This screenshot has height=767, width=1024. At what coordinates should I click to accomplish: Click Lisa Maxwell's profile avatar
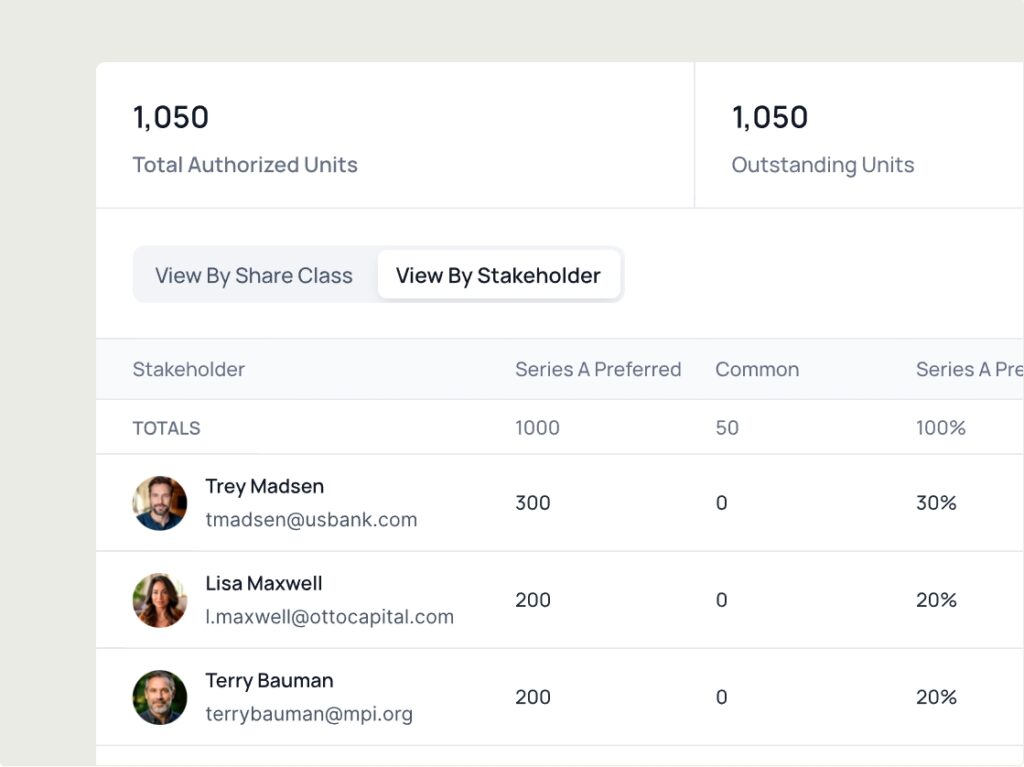[x=160, y=600]
